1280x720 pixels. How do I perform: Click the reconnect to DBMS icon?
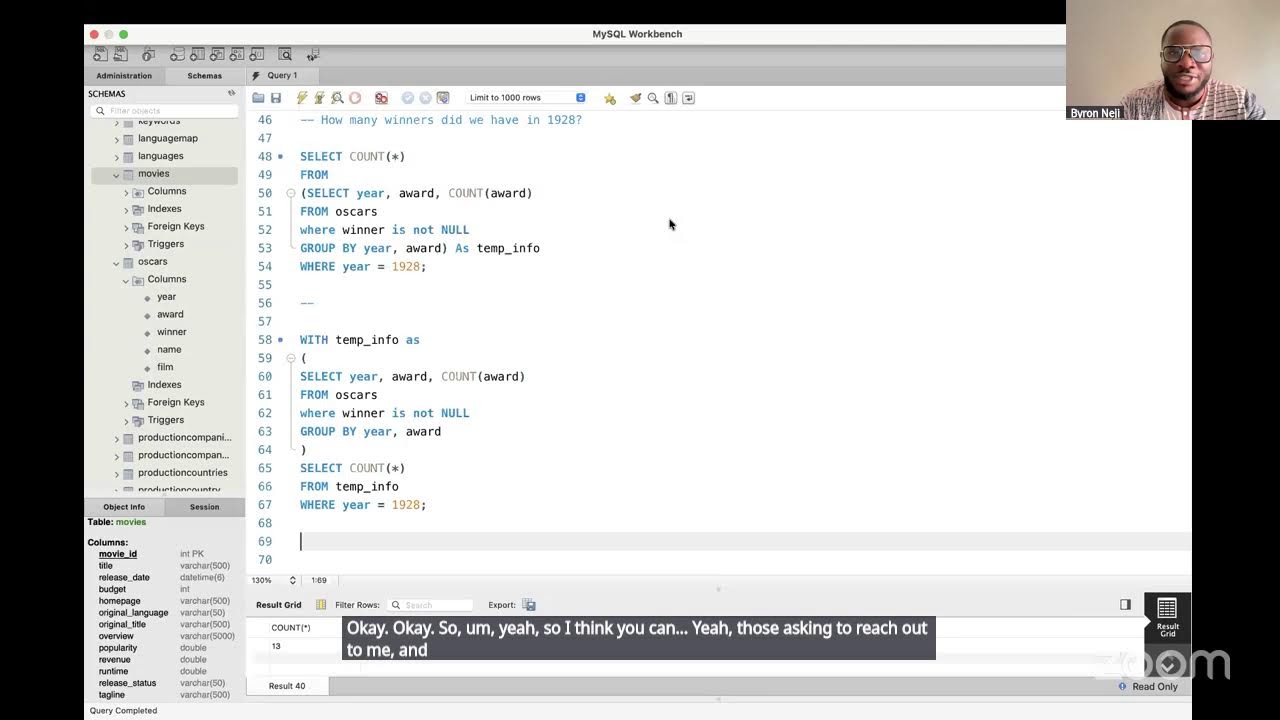[x=313, y=54]
